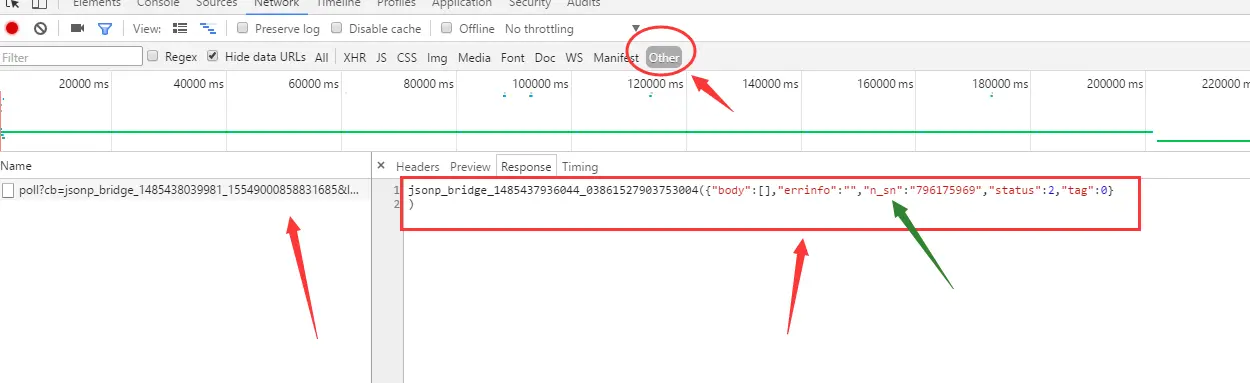The image size is (1250, 383).
Task: Stop recording network log with red button
Action: pyautogui.click(x=12, y=29)
